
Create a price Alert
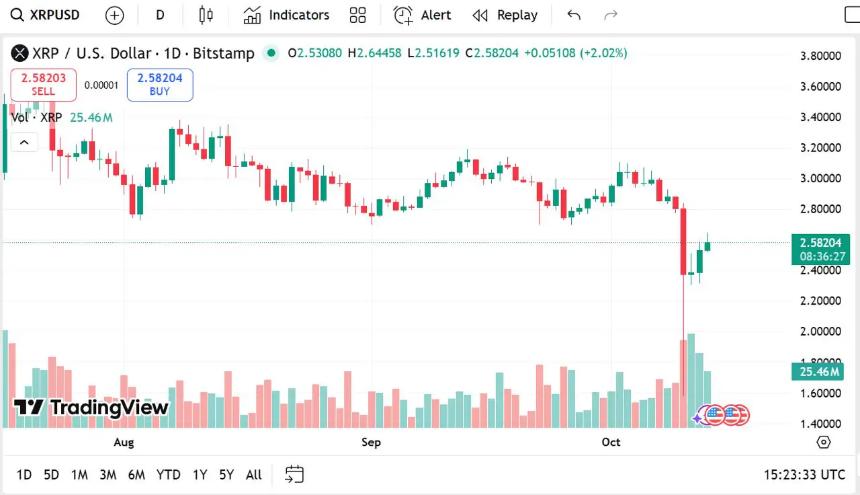point(422,15)
